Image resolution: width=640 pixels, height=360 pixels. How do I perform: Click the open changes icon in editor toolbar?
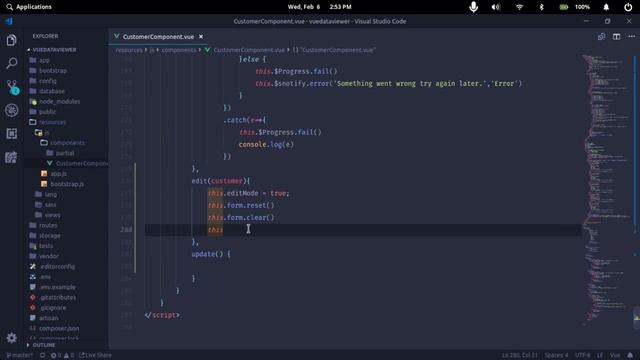click(601, 37)
